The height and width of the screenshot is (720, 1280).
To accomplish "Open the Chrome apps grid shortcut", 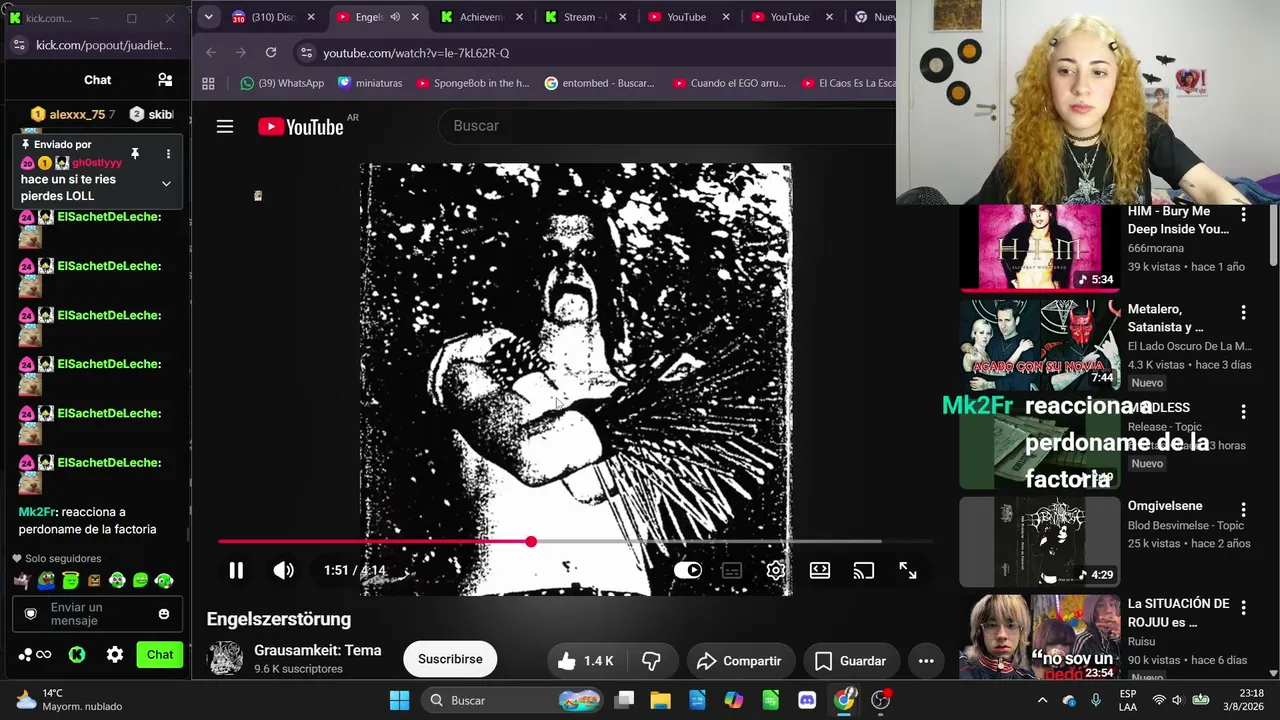I will pos(208,84).
